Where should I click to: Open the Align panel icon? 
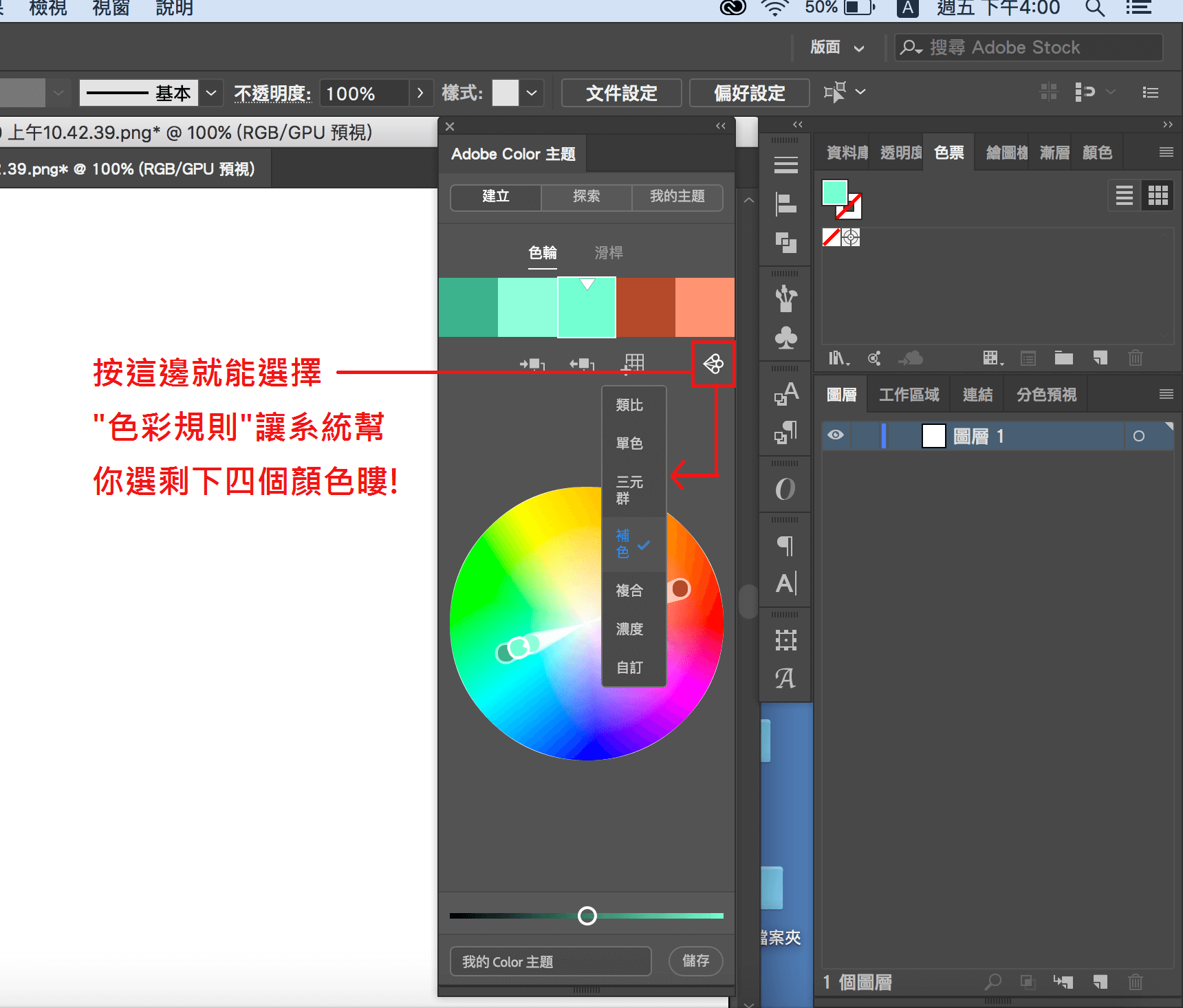[x=785, y=204]
